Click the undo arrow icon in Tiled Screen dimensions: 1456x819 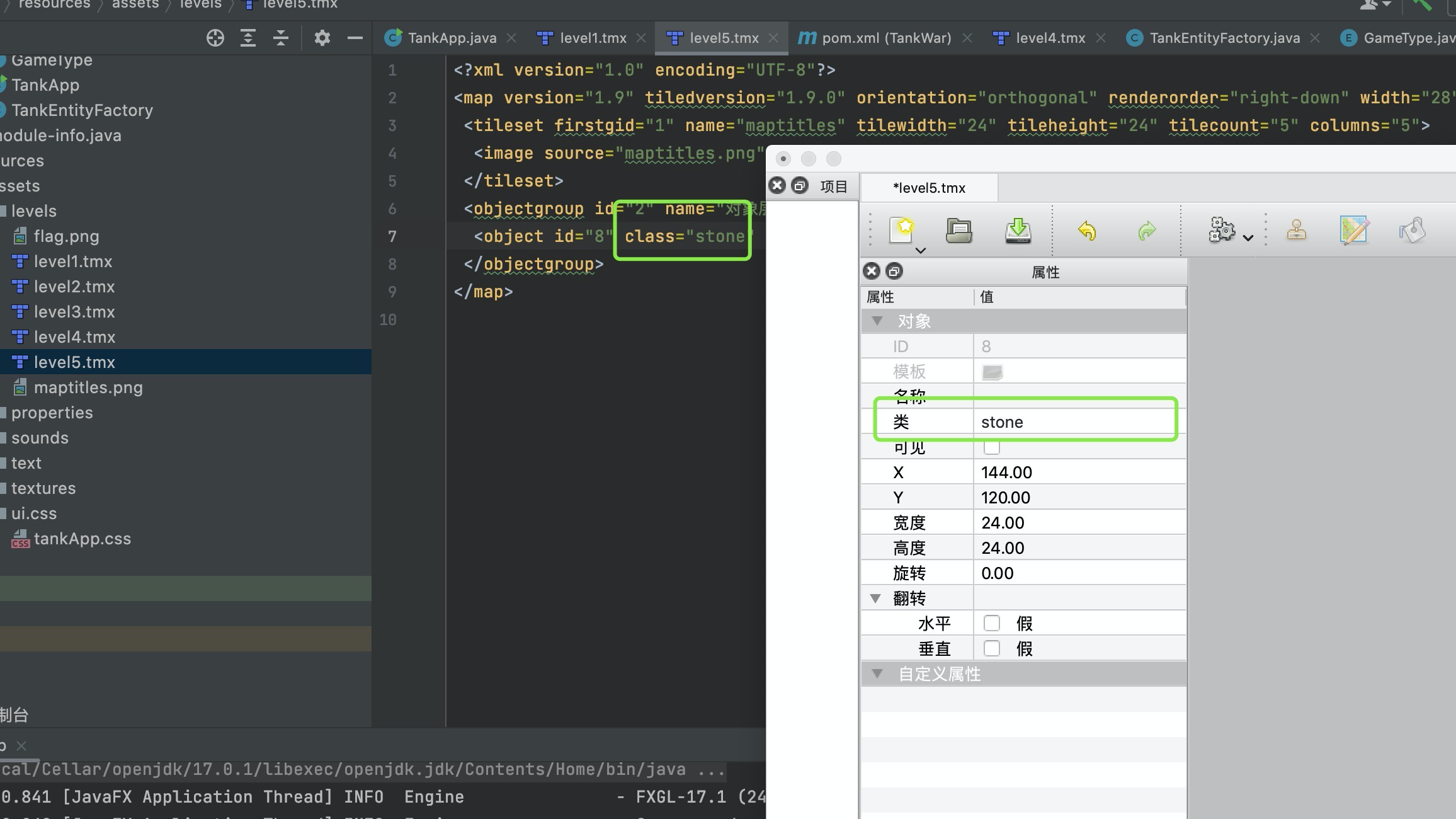point(1087,231)
